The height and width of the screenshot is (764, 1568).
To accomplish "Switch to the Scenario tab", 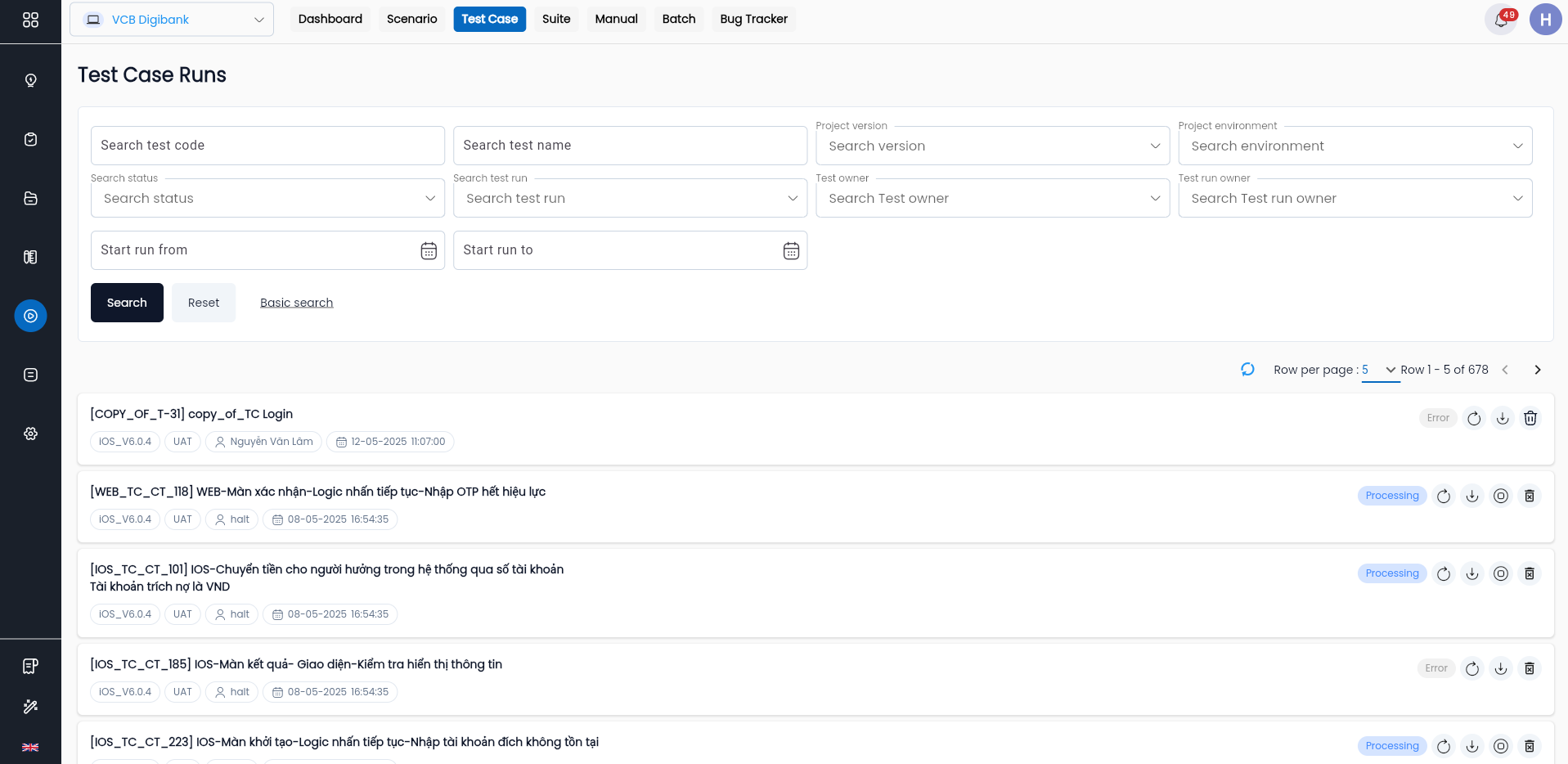I will point(411,19).
